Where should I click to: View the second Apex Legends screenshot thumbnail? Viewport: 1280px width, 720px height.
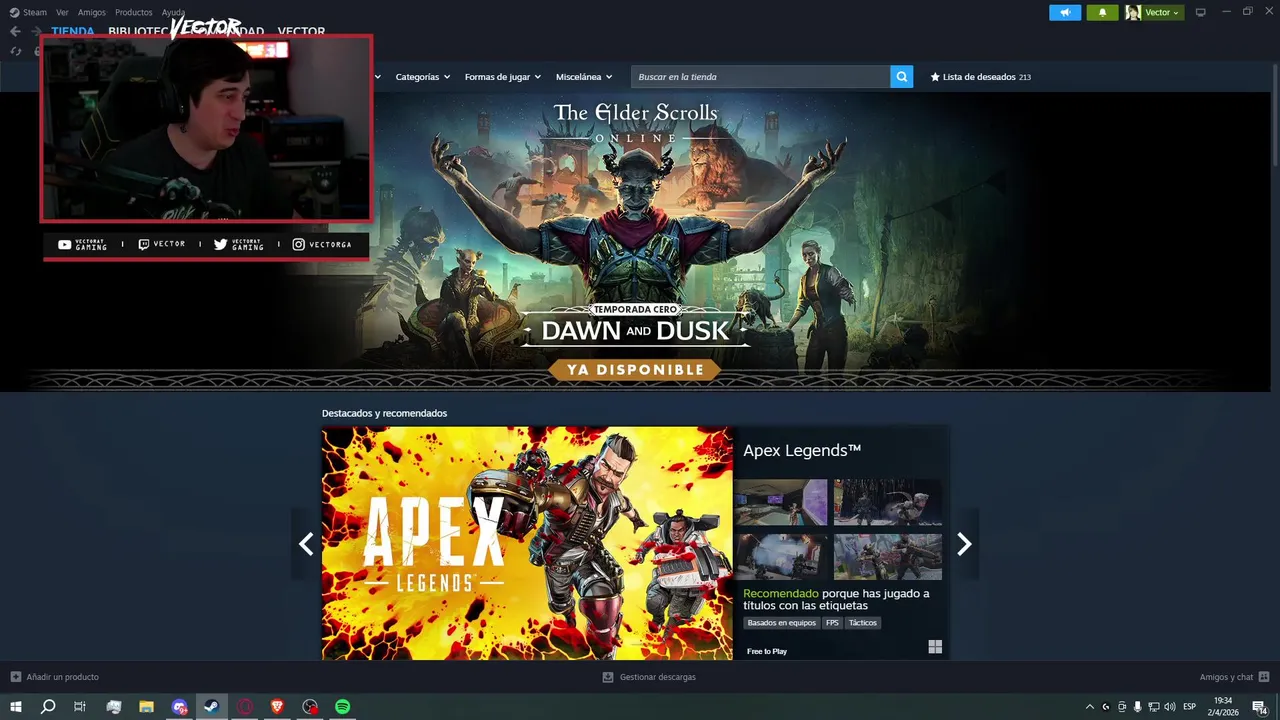tap(888, 502)
